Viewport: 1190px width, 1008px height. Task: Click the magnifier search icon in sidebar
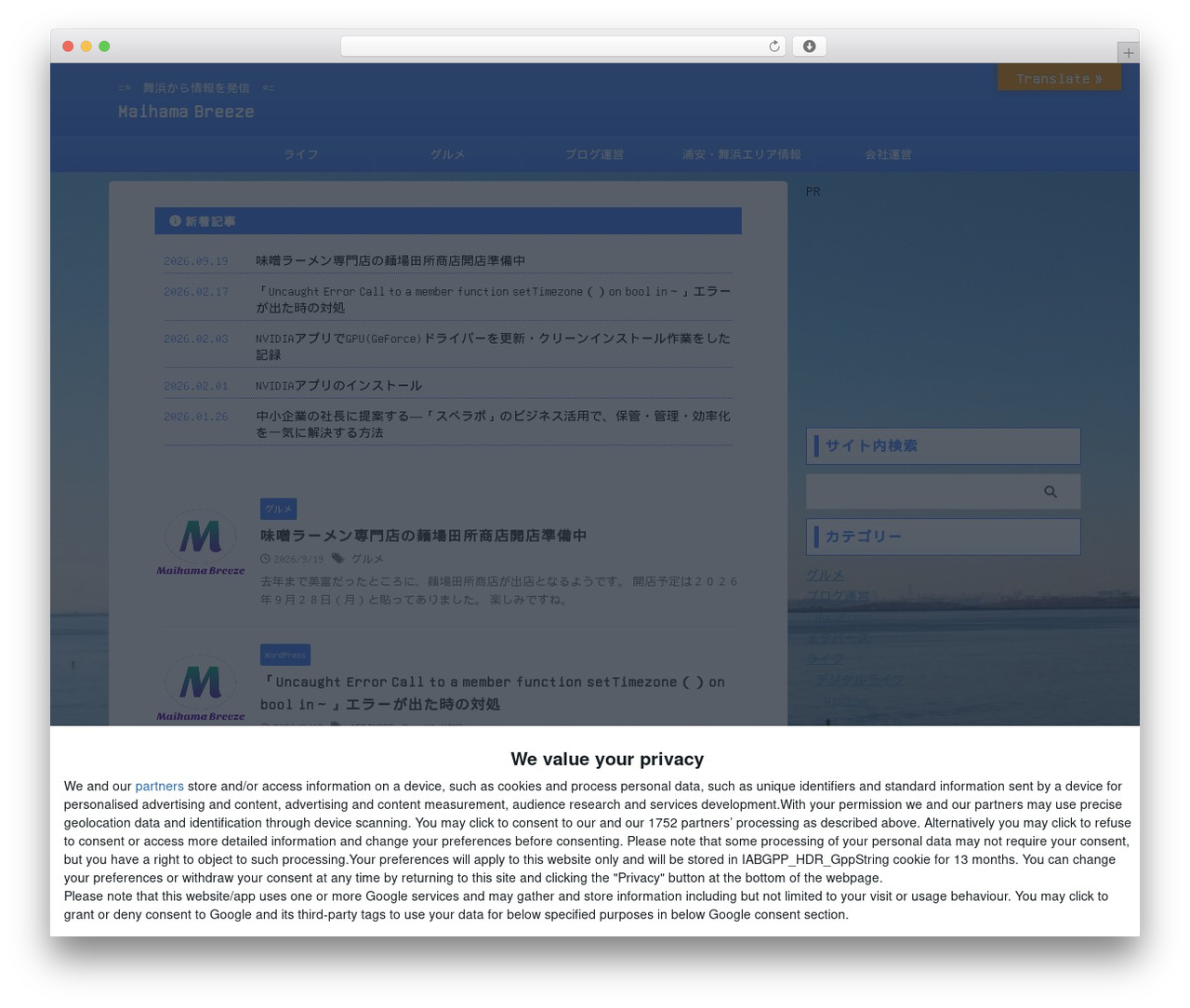[1051, 492]
